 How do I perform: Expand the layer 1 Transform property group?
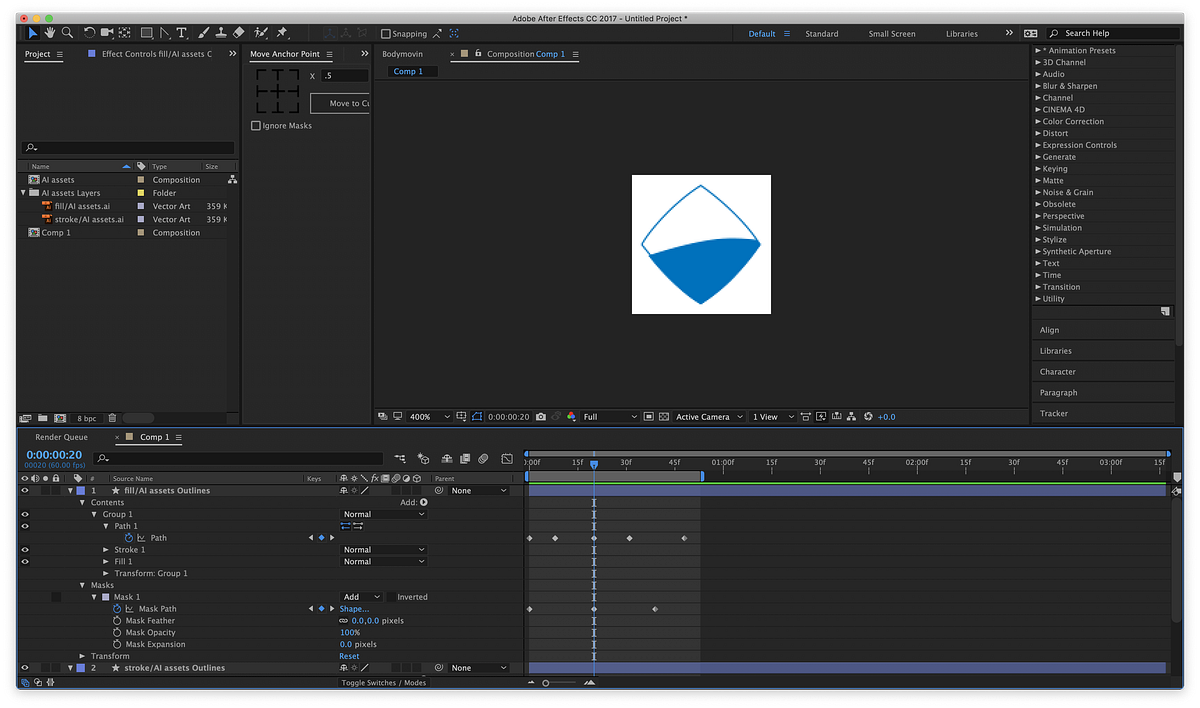83,656
